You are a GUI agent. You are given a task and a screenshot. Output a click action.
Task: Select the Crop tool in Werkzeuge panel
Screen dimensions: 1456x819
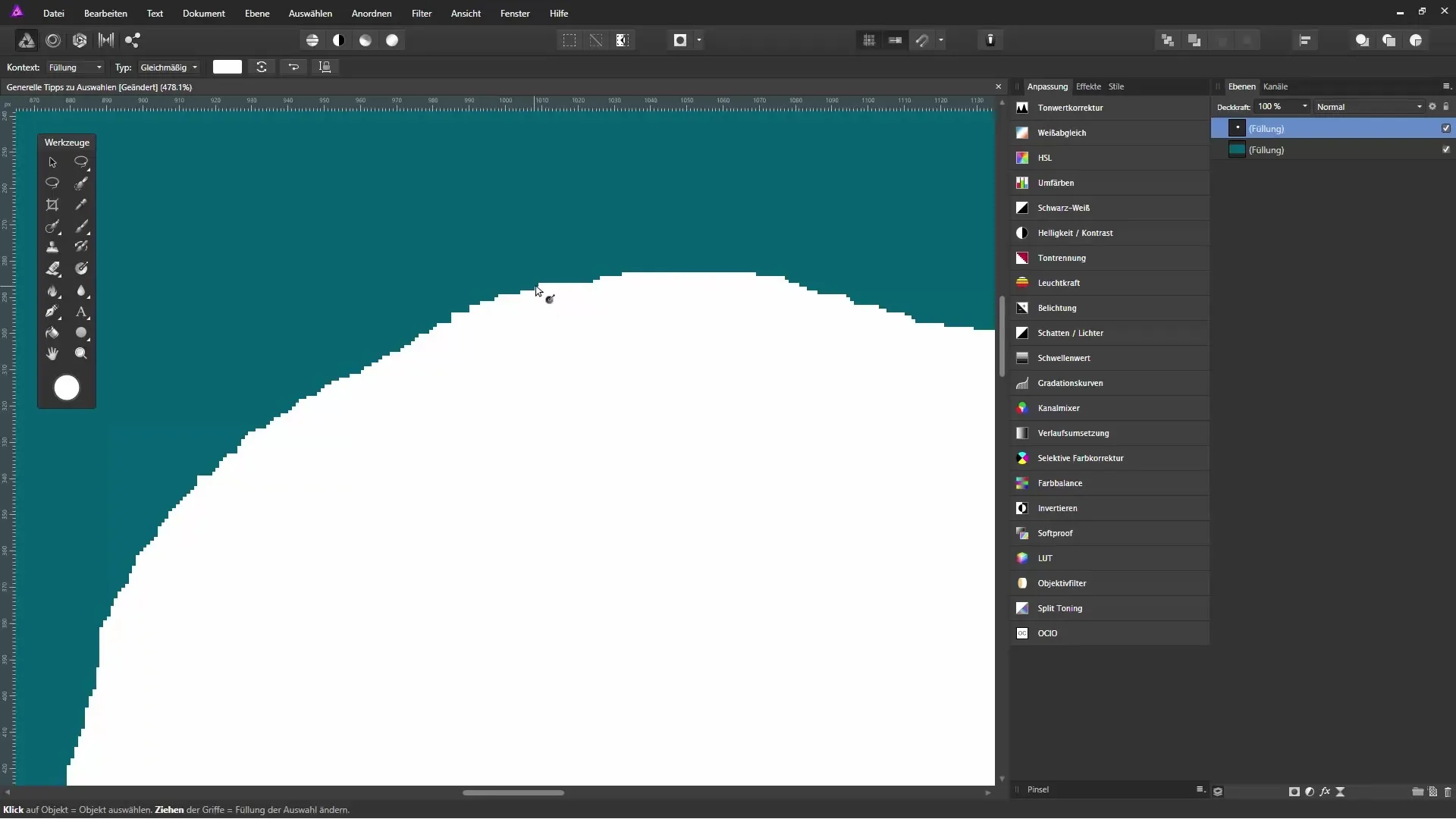52,205
